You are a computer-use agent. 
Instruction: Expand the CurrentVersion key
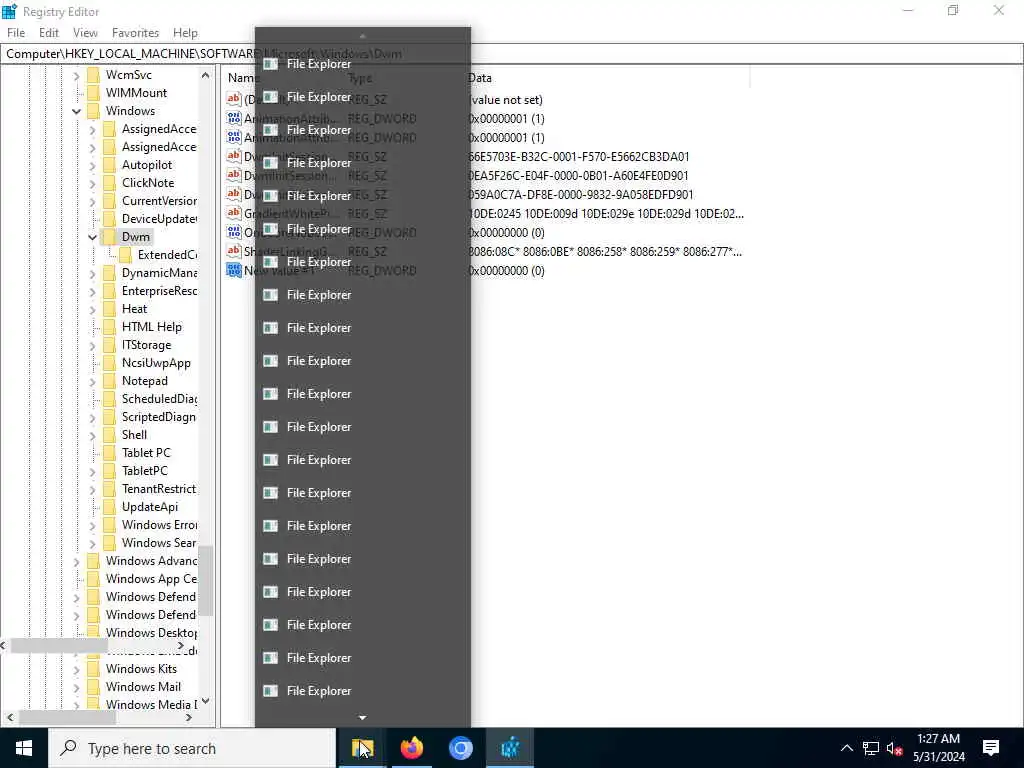pos(92,201)
